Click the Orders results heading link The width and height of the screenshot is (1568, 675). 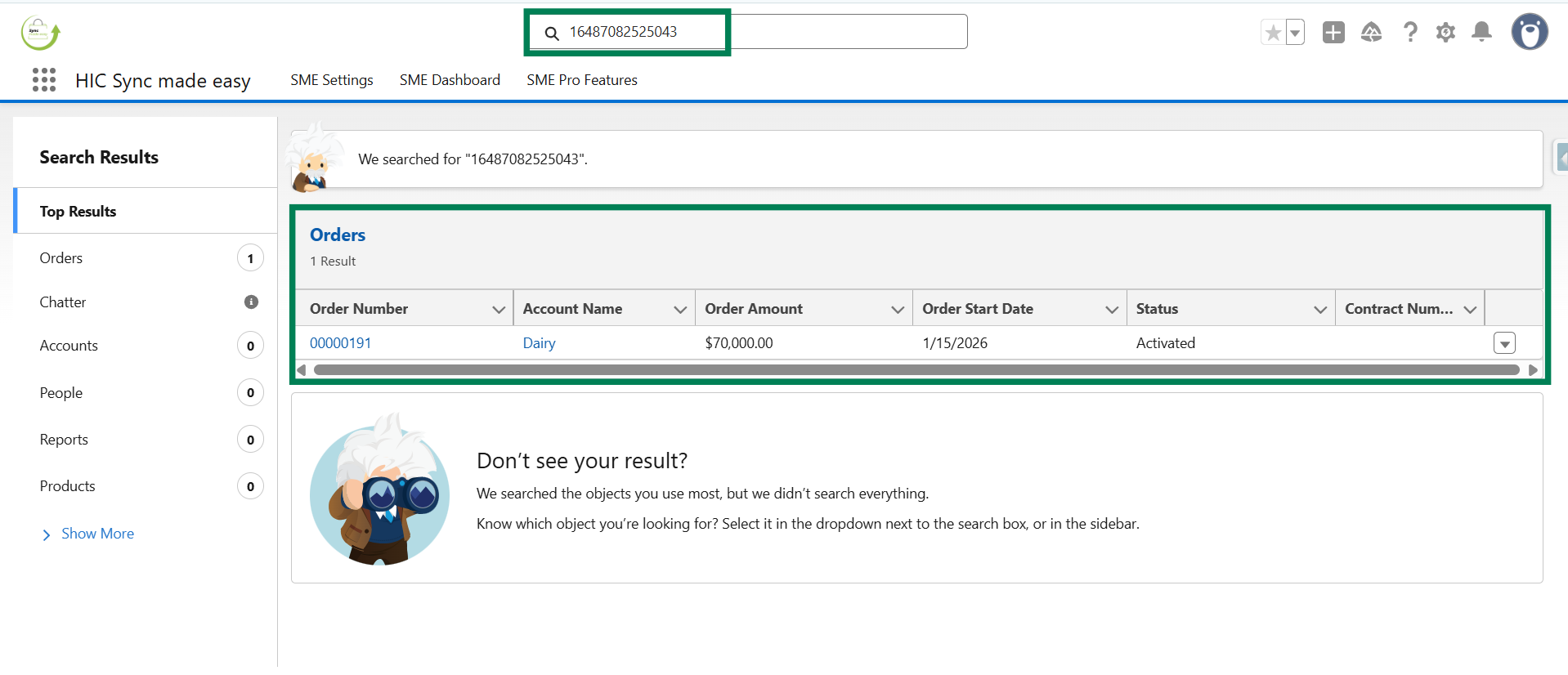pos(338,235)
